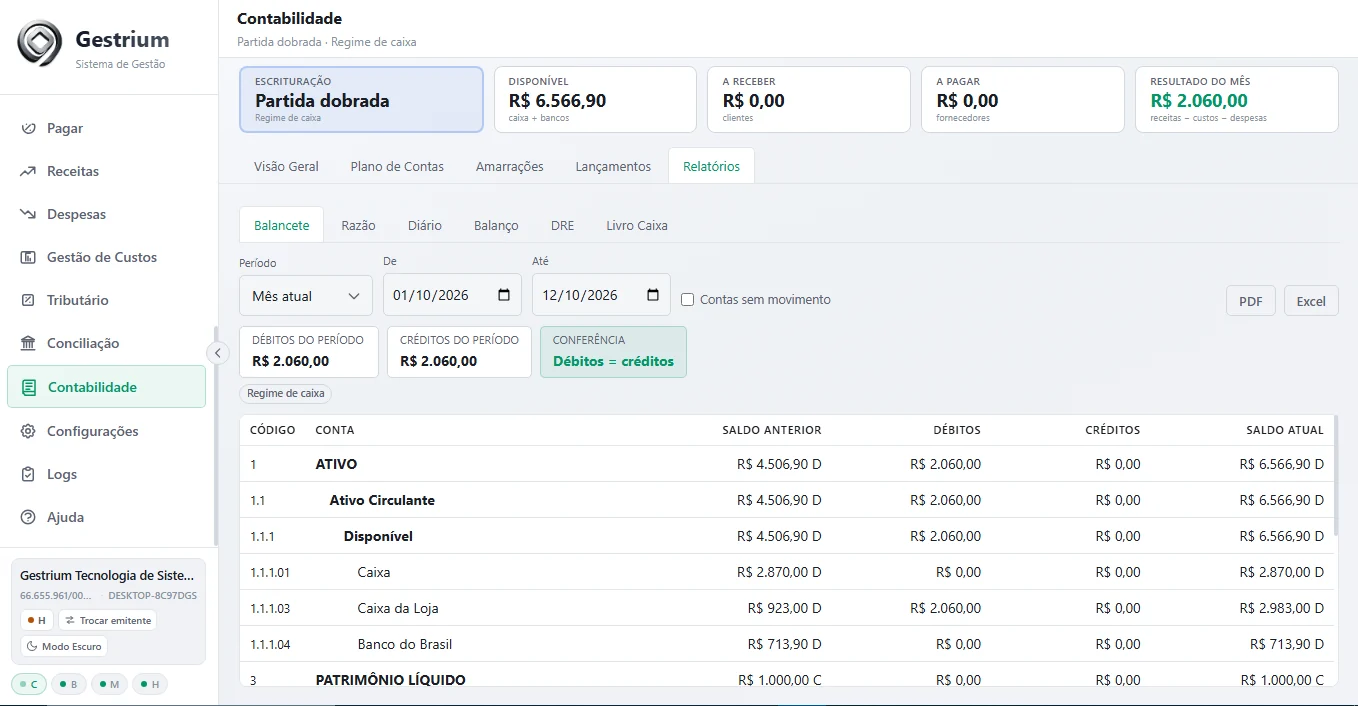Image resolution: width=1358 pixels, height=706 pixels.
Task: View Logs from the sidebar
Action: pos(106,474)
